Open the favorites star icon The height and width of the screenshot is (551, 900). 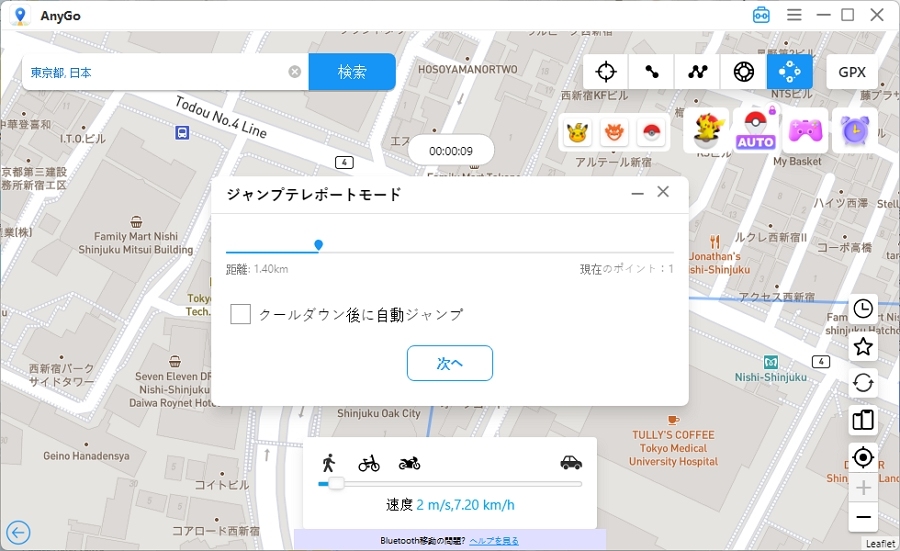pyautogui.click(x=863, y=346)
